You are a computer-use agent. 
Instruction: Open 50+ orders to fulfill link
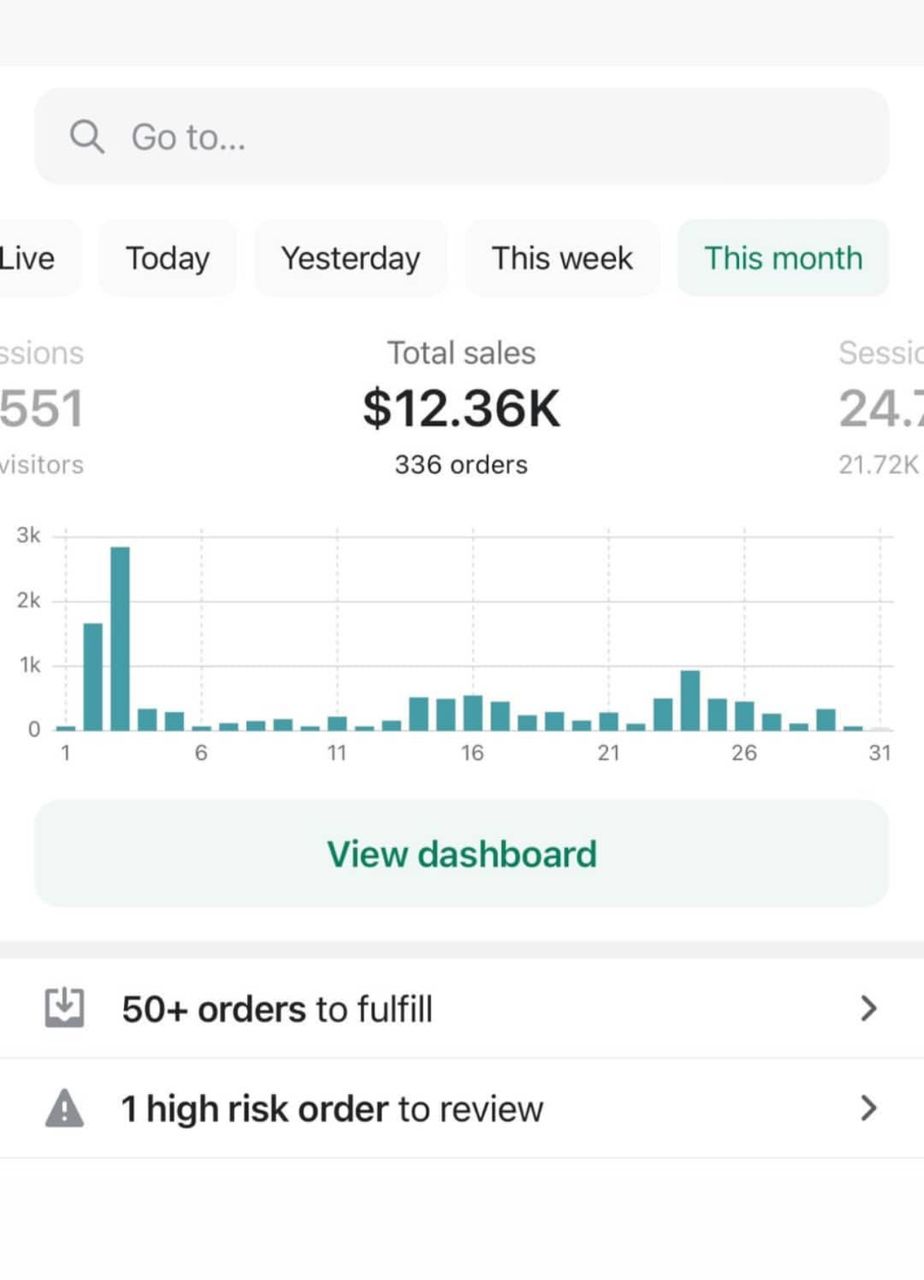coord(277,1009)
